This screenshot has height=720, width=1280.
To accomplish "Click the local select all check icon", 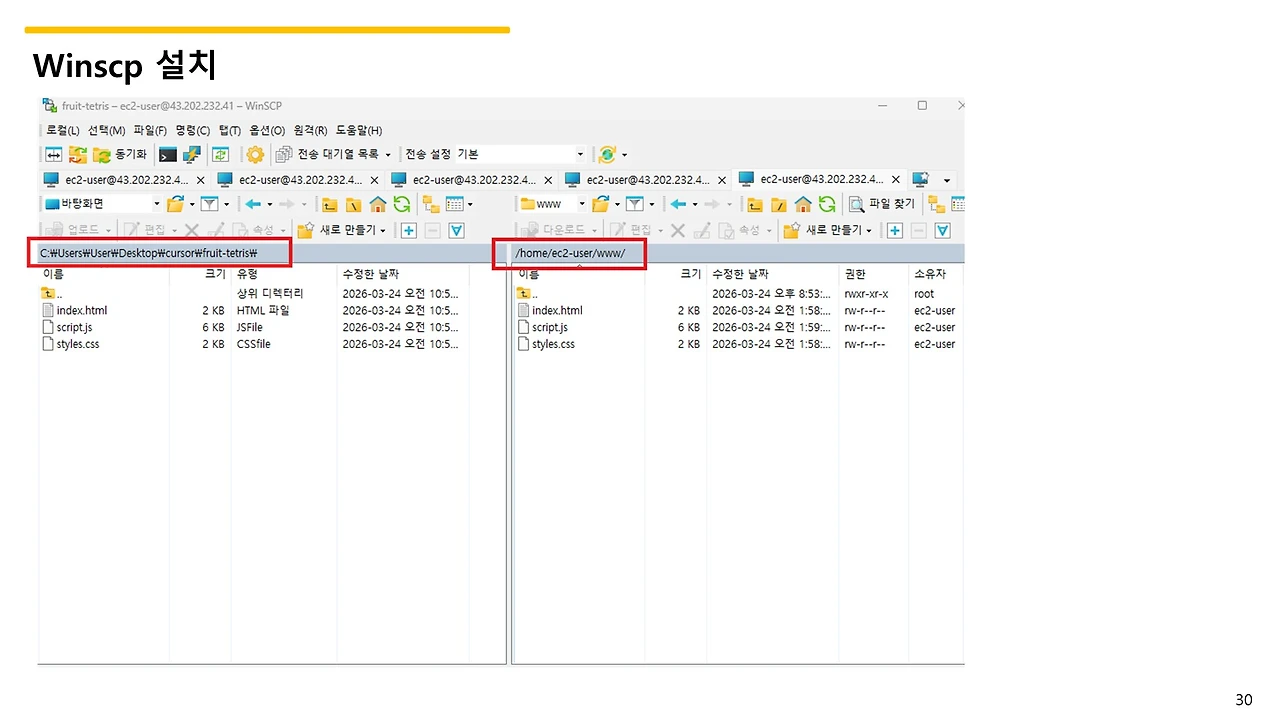I will pos(456,230).
